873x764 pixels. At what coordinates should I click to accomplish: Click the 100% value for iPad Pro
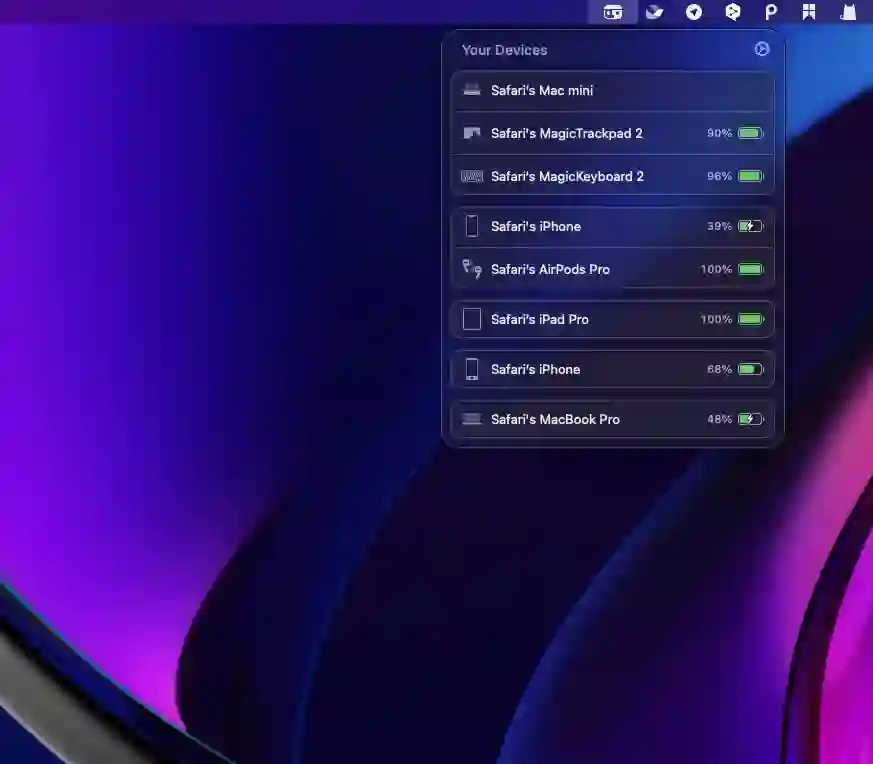pyautogui.click(x=716, y=319)
